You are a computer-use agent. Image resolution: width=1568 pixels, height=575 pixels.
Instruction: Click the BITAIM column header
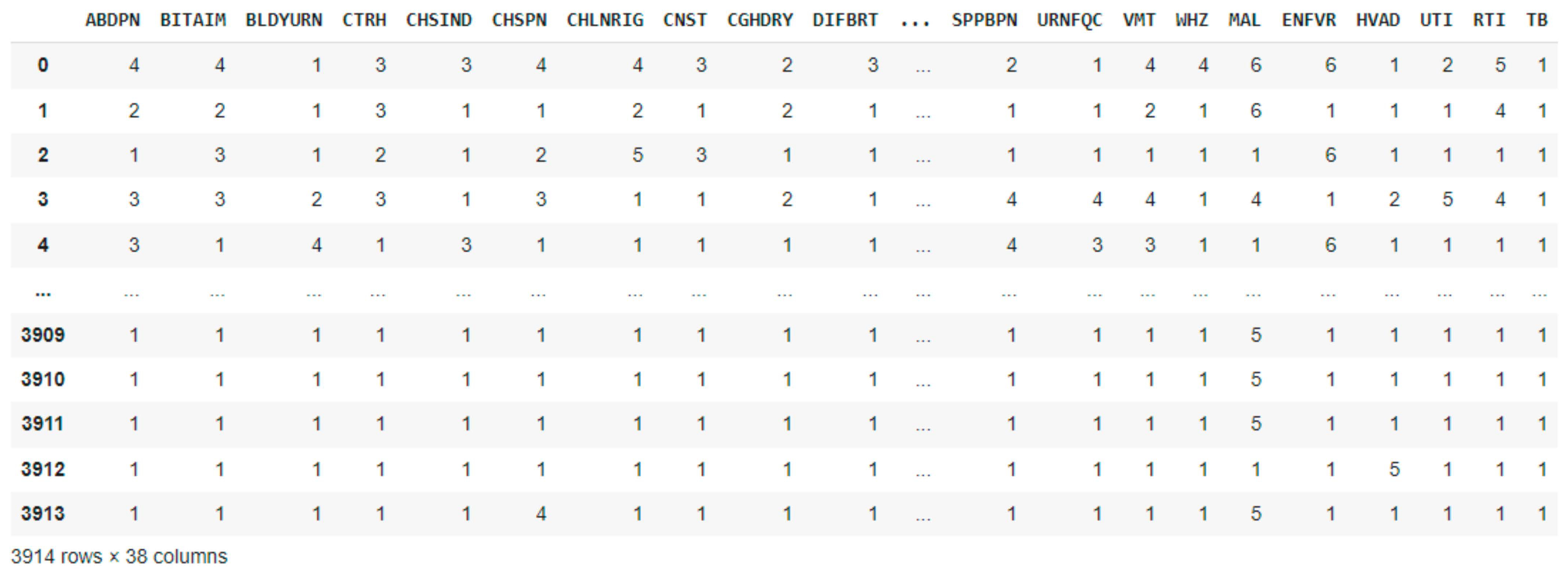coord(193,20)
